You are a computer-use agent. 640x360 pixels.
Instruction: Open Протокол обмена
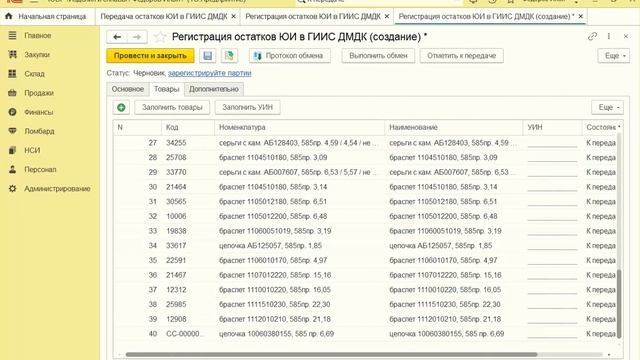(x=289, y=56)
